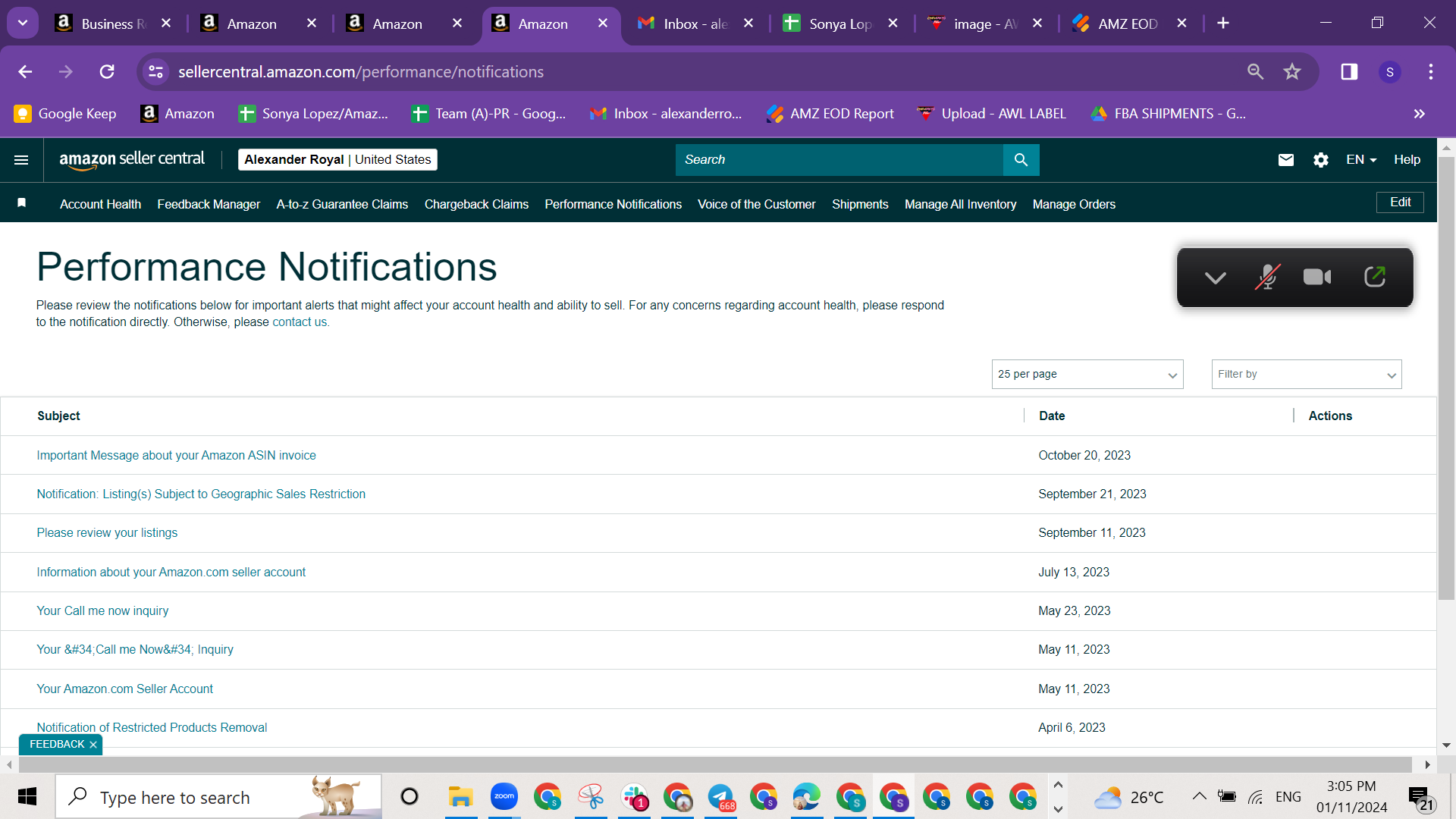Open Manage All Inventory menu item
Image resolution: width=1456 pixels, height=819 pixels.
[960, 205]
